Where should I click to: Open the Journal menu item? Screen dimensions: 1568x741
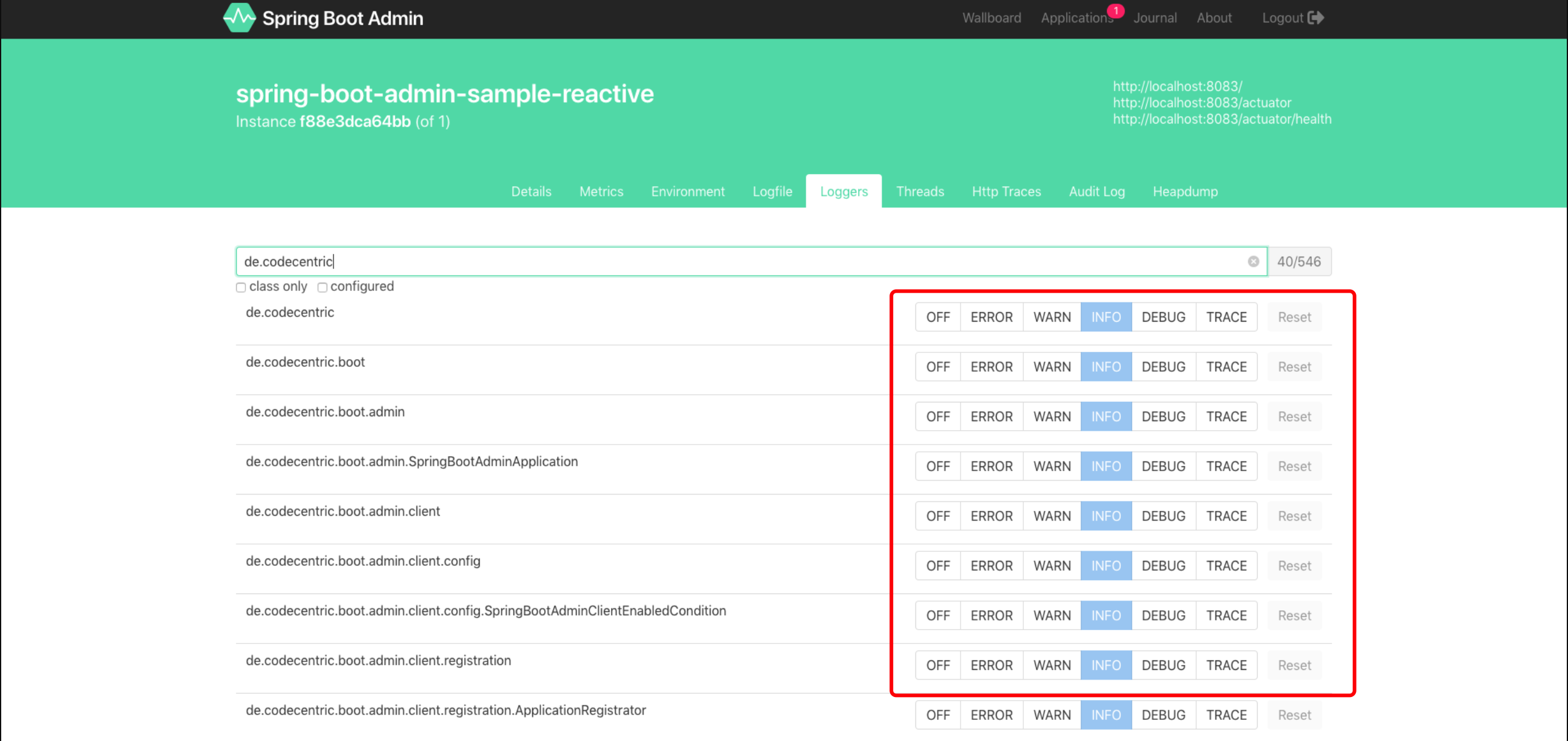[1154, 17]
